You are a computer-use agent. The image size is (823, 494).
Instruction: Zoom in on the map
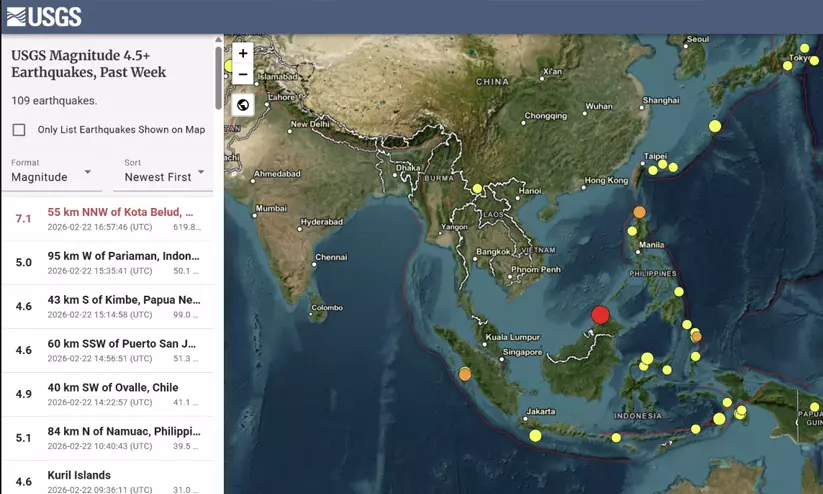243,54
